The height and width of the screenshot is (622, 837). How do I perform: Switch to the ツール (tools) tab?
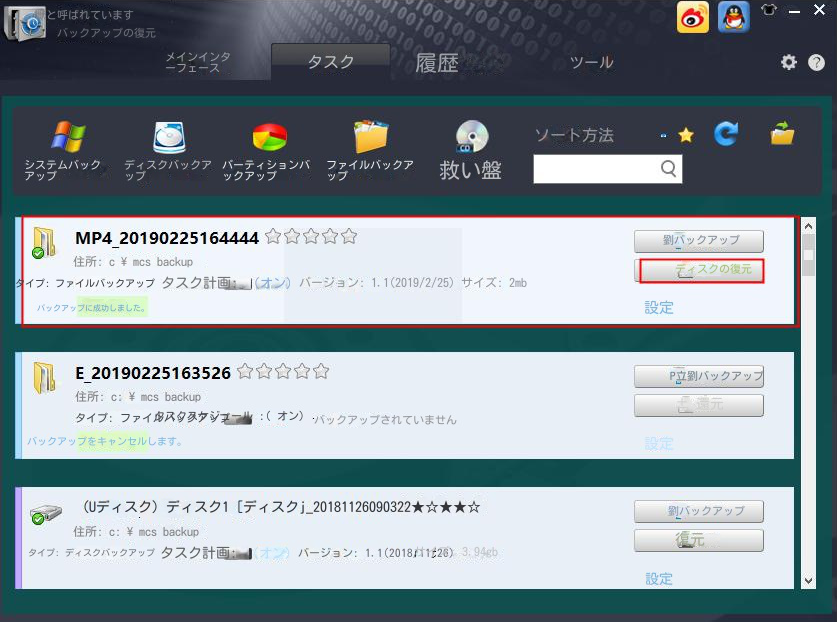[591, 62]
